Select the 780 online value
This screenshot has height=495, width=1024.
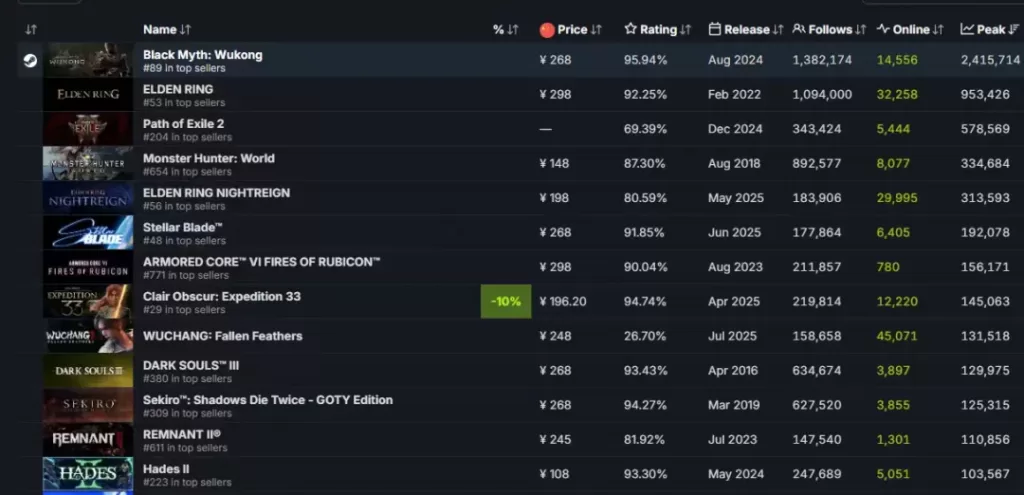click(888, 267)
